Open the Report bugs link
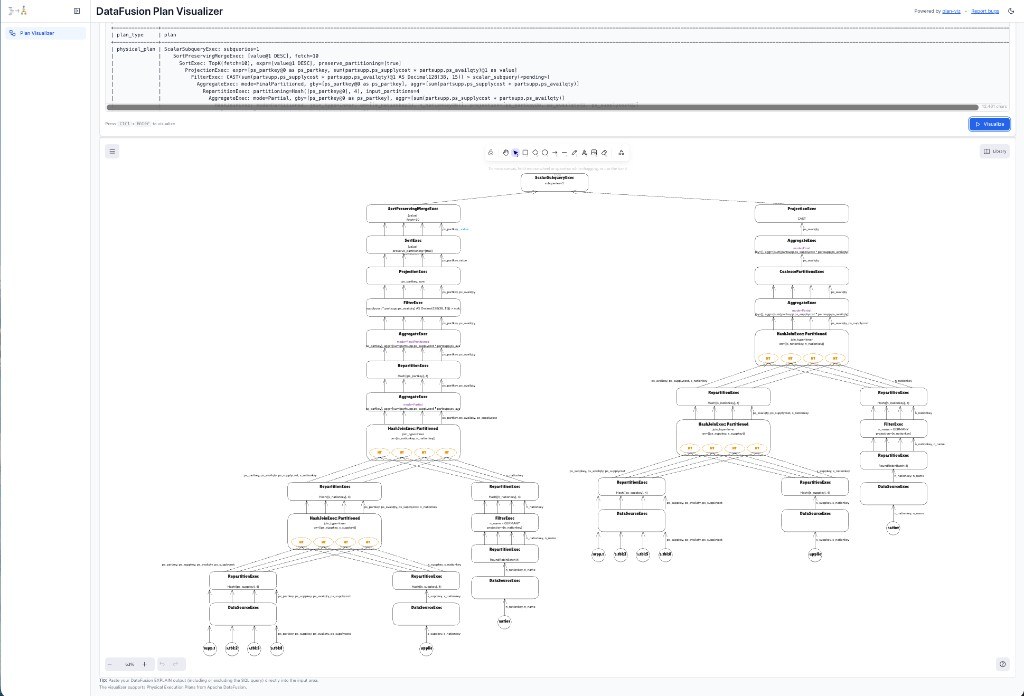The height and width of the screenshot is (696, 1024). click(x=985, y=11)
